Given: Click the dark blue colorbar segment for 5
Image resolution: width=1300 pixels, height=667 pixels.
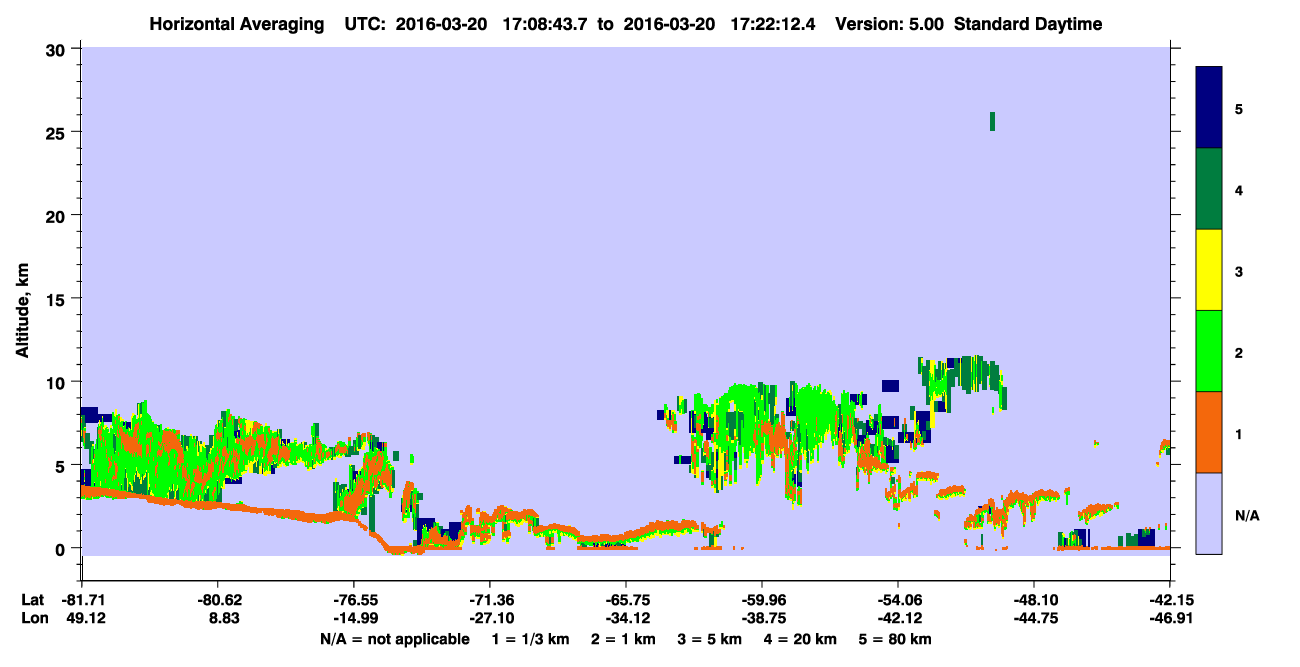Looking at the screenshot, I should pos(1209,108).
